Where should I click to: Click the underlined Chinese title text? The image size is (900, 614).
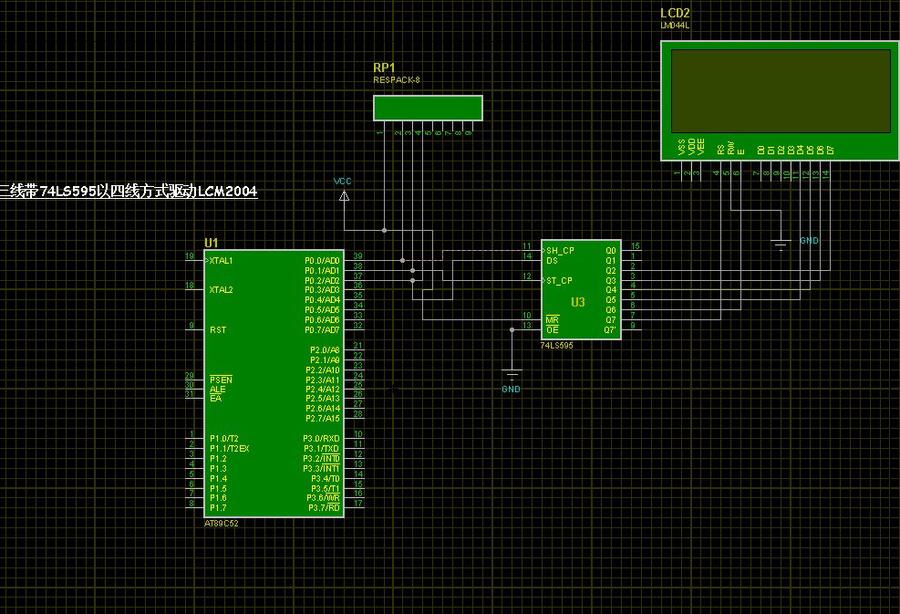click(x=128, y=190)
